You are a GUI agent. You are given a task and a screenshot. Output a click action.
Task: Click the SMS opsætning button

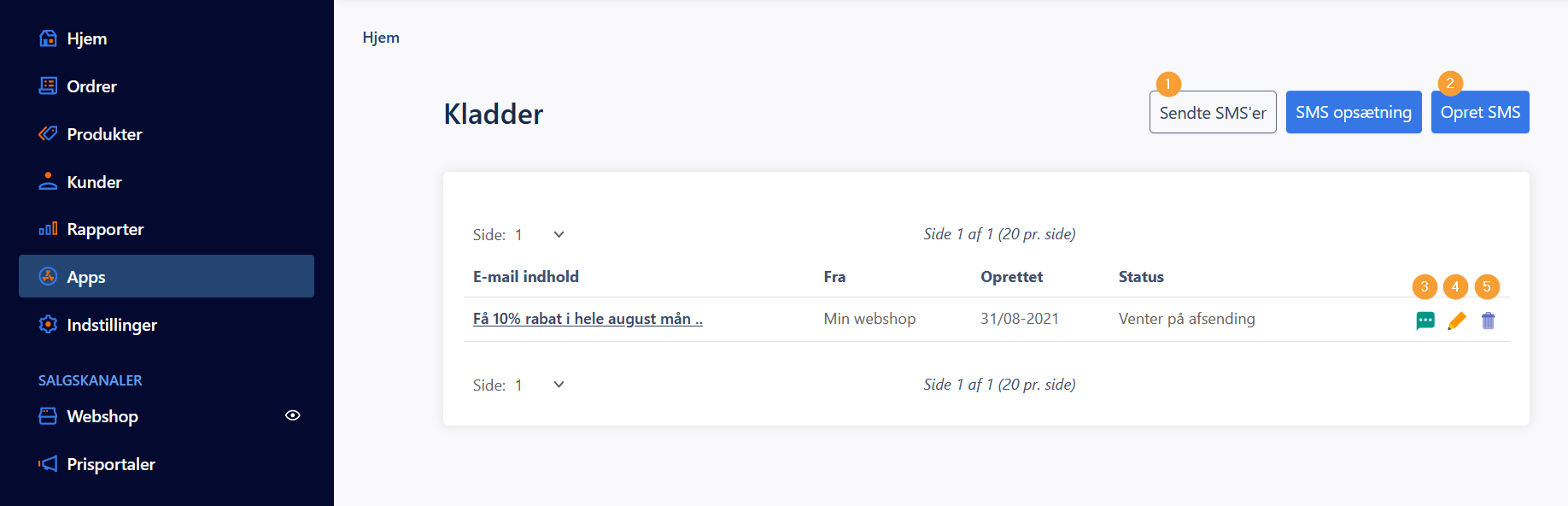click(x=1354, y=112)
